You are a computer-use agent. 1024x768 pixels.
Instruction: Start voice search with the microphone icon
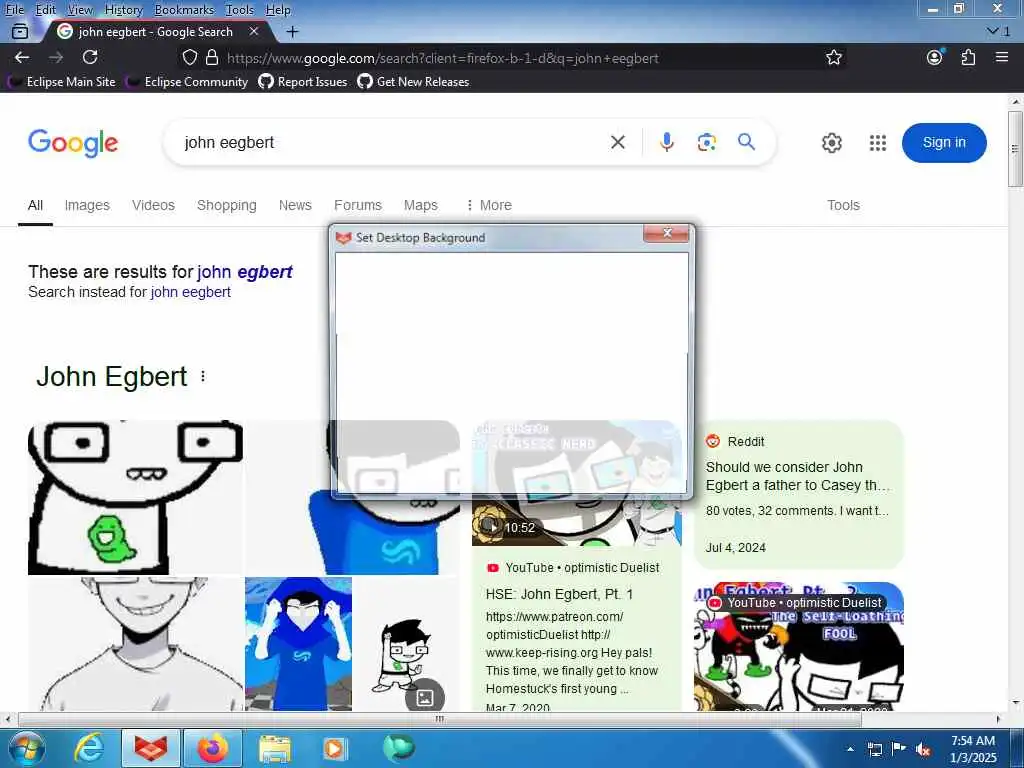(666, 142)
